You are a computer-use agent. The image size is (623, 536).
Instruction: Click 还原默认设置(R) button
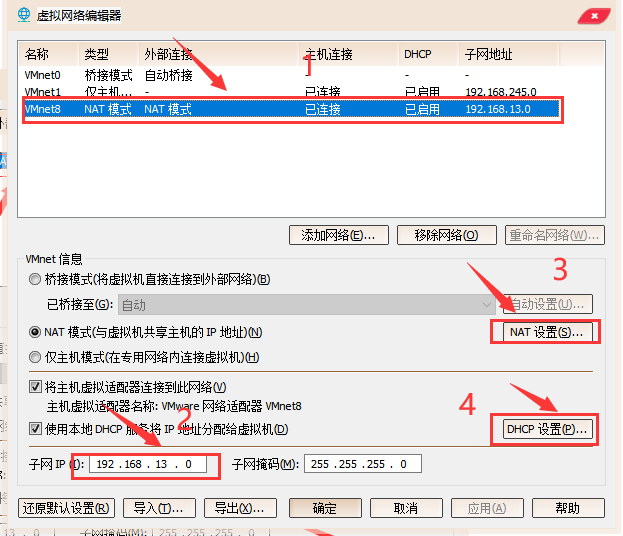click(66, 508)
